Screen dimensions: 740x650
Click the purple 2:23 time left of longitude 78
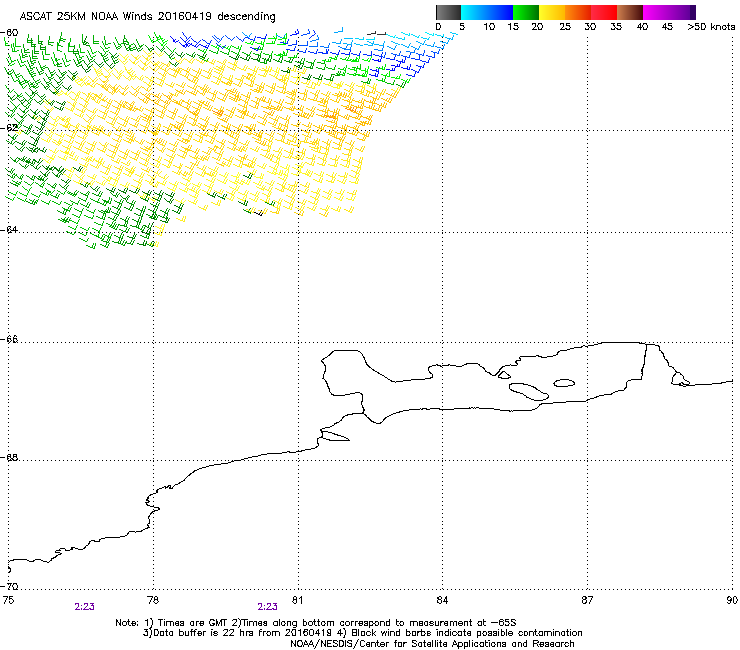pyautogui.click(x=84, y=607)
